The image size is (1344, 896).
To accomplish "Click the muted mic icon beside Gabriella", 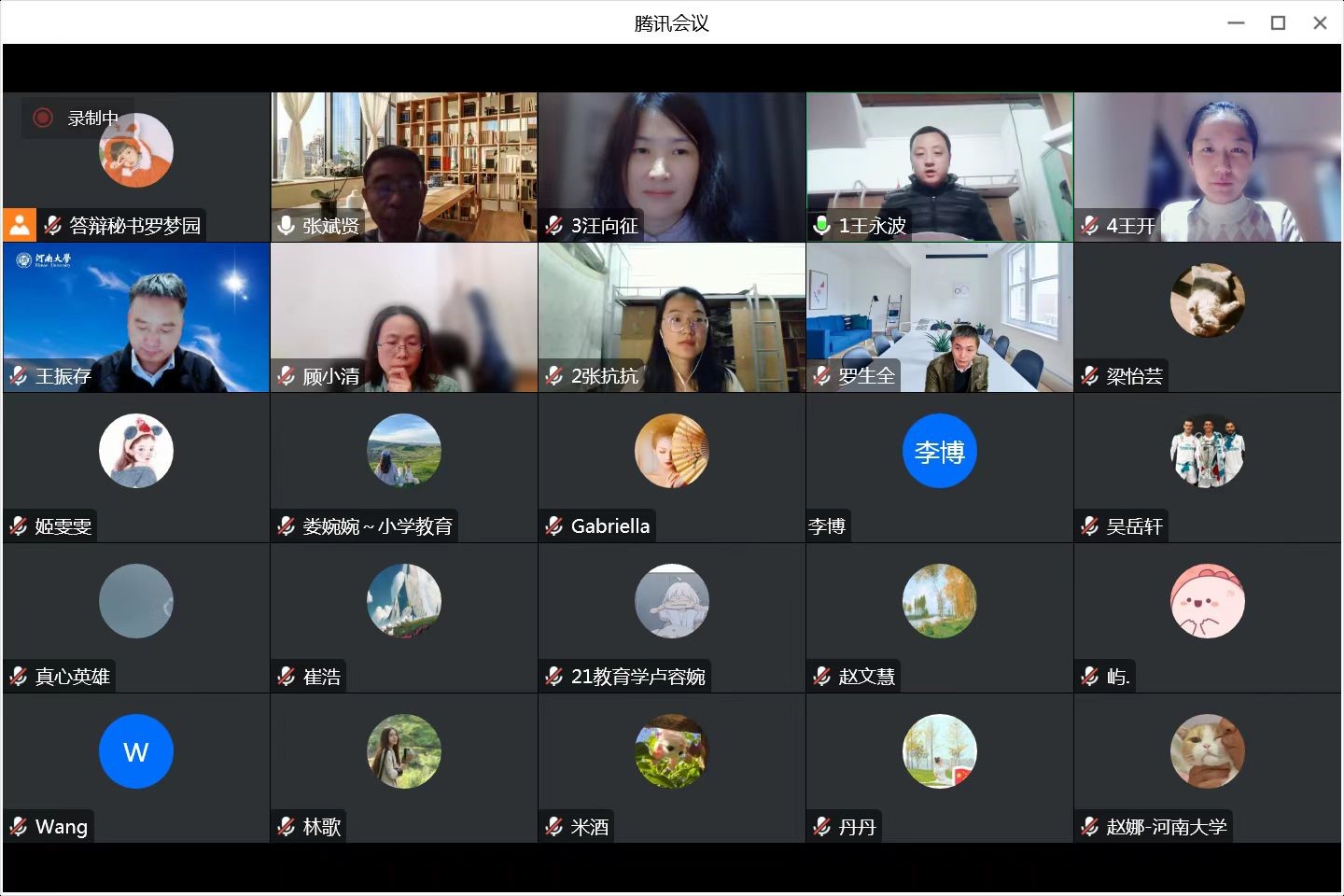I will click(554, 526).
